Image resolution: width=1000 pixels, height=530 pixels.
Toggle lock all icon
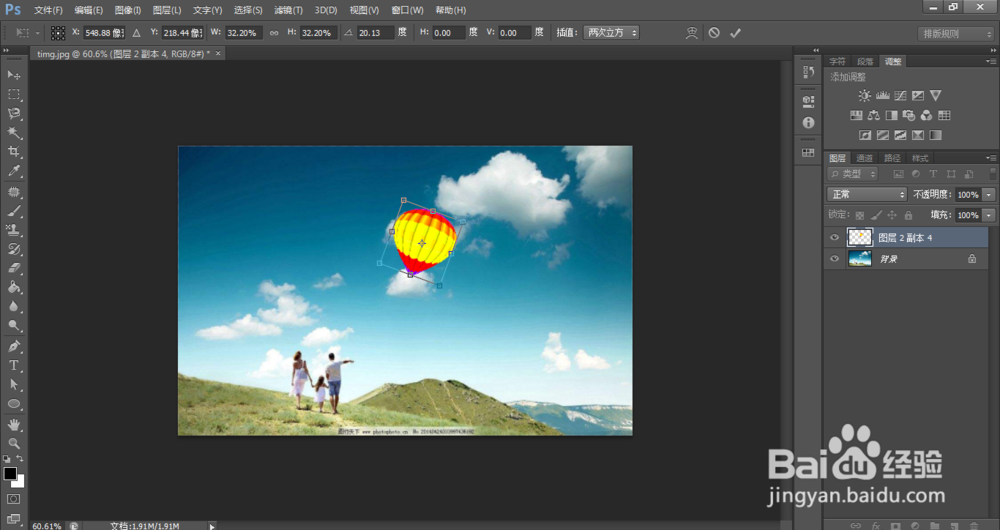pyautogui.click(x=908, y=216)
